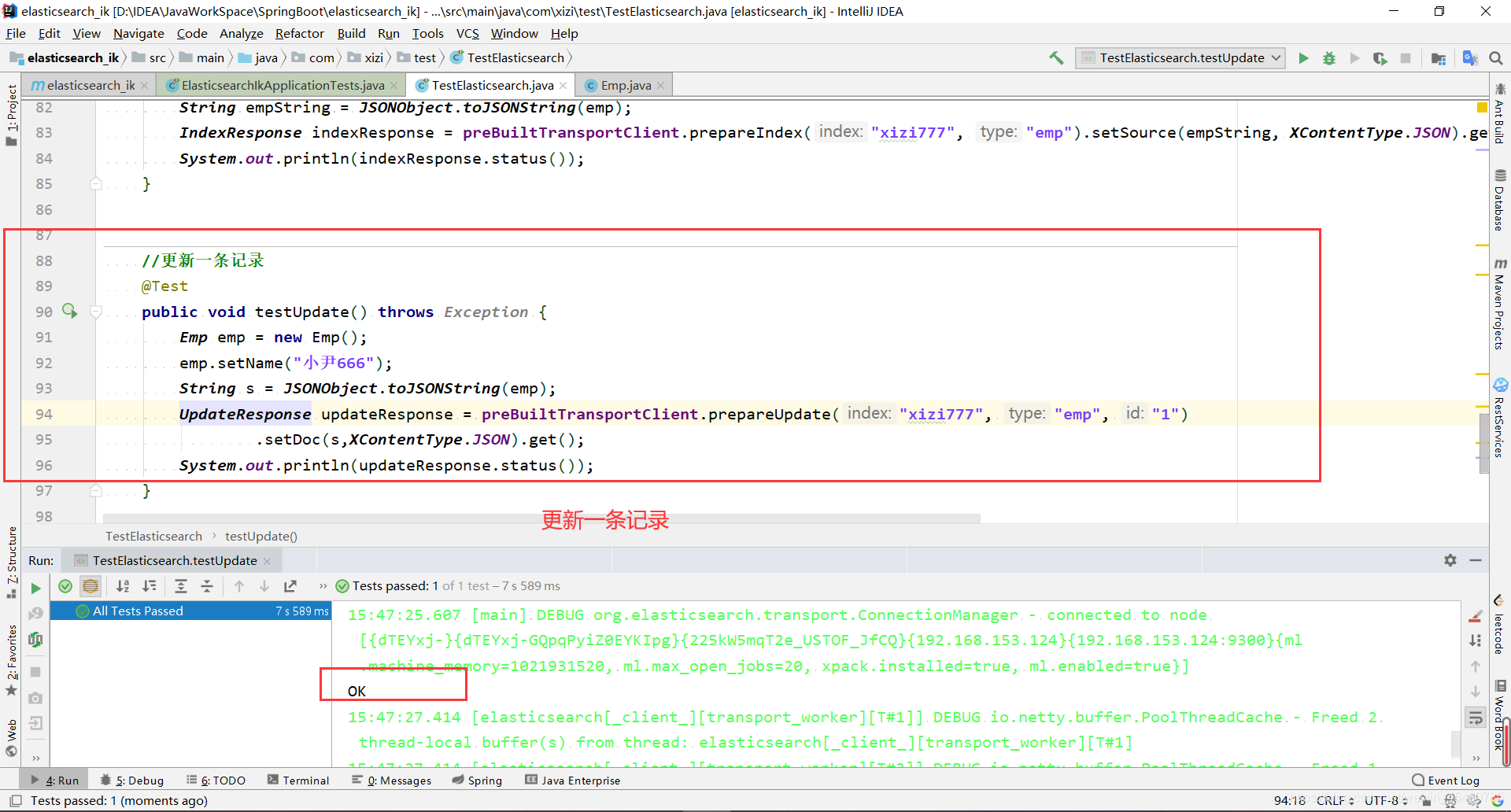Viewport: 1511px width, 812px height.
Task: Open the TODO tool window button
Action: pyautogui.click(x=216, y=780)
